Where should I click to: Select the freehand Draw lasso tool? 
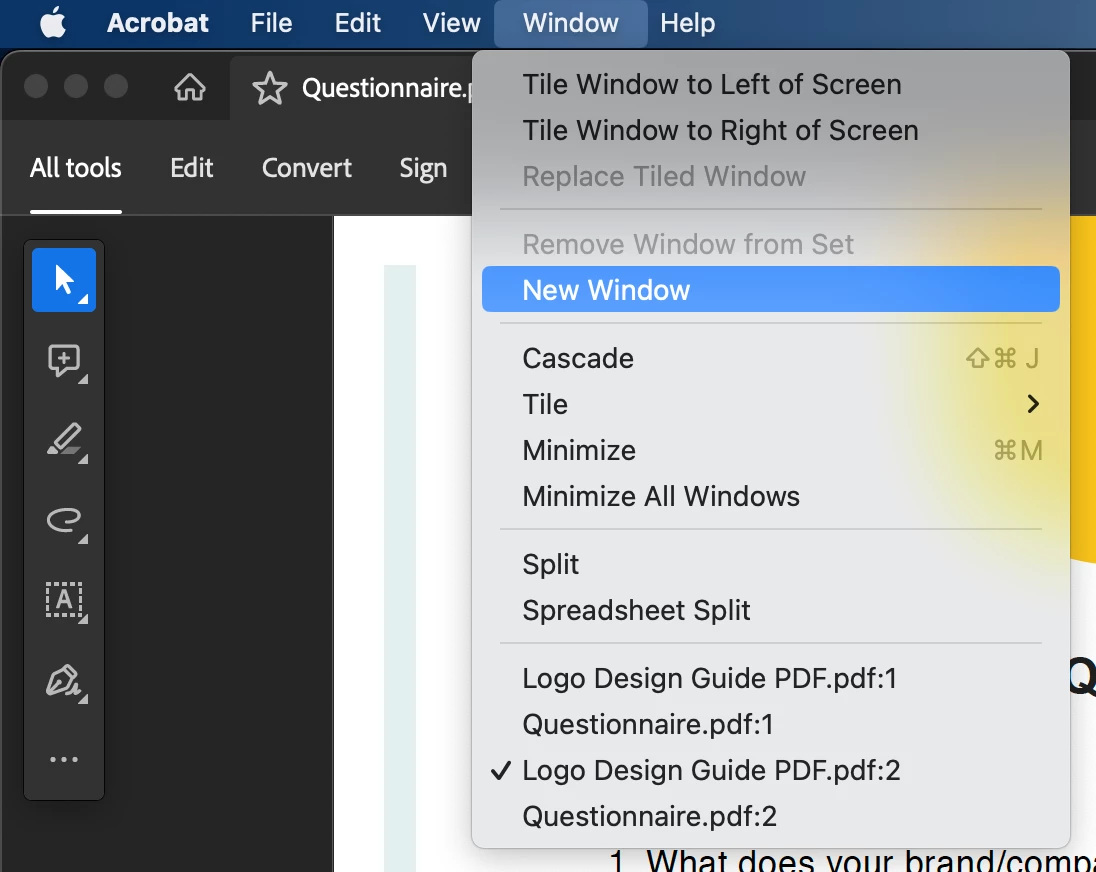point(64,521)
